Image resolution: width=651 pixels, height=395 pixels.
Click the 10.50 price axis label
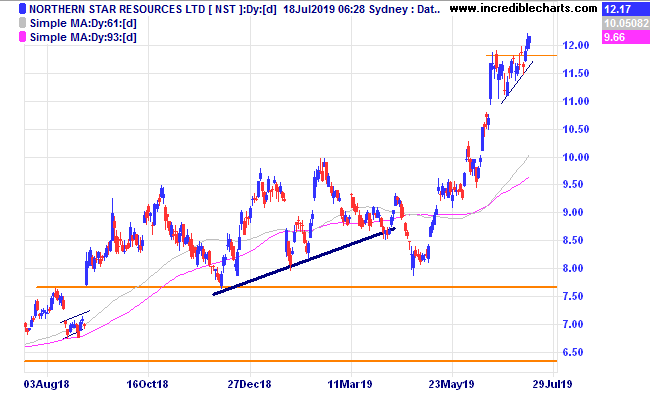coord(575,129)
